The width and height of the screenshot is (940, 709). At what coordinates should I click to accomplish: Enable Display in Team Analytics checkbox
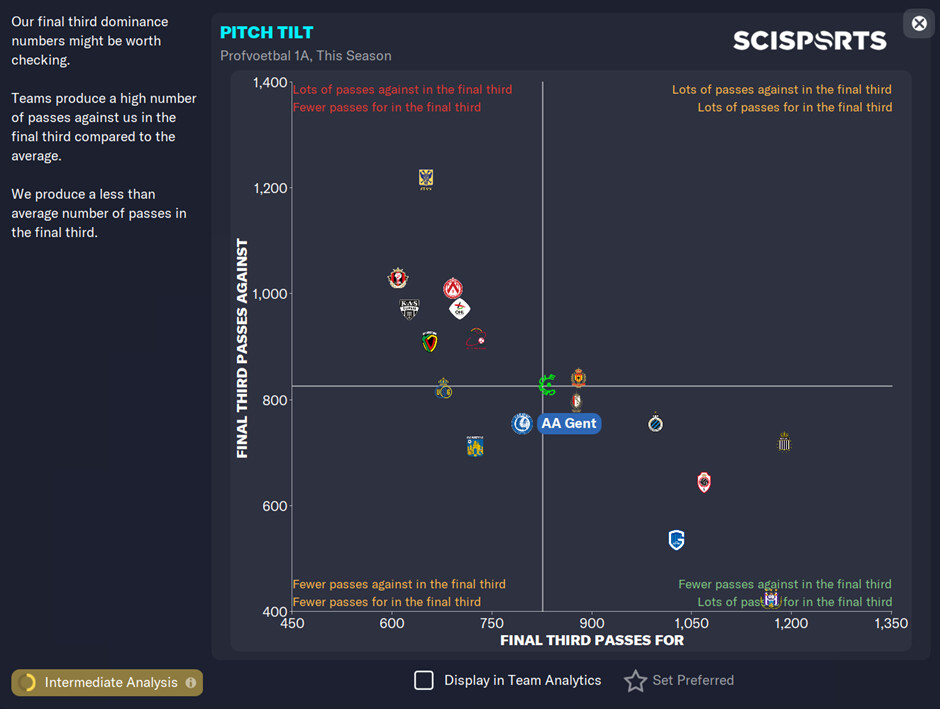coord(424,680)
